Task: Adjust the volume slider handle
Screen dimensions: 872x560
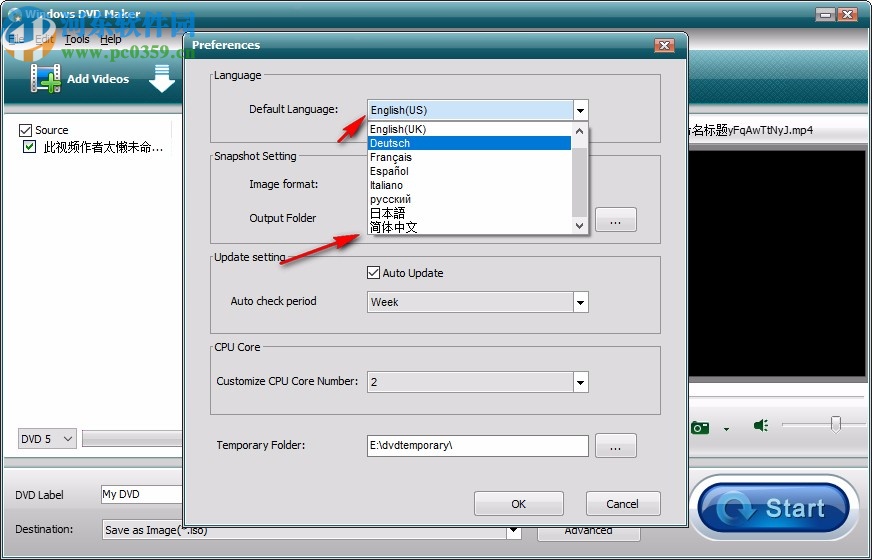Action: [835, 424]
